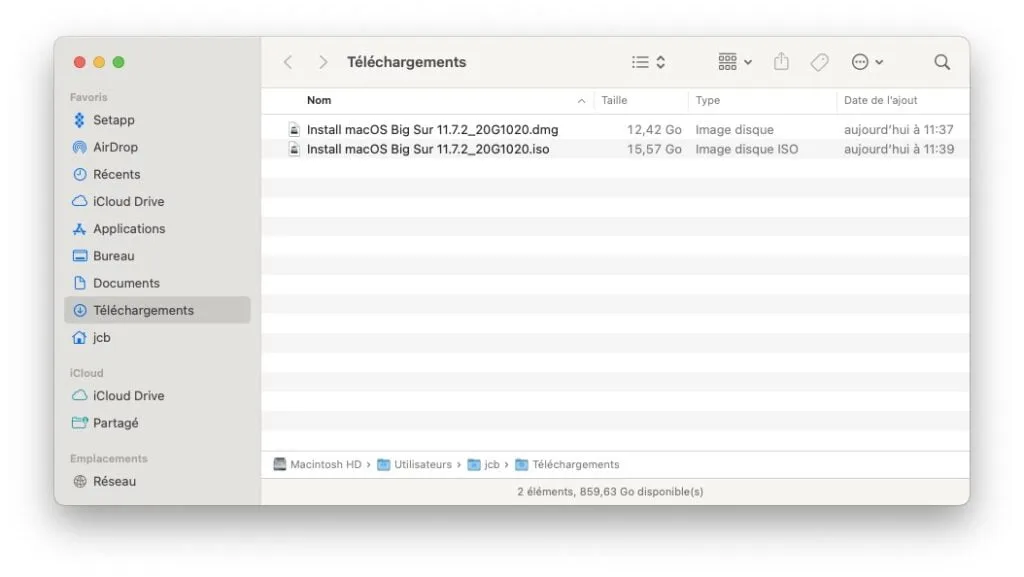Go back with the left chevron
Image resolution: width=1024 pixels, height=577 pixels.
pos(288,62)
